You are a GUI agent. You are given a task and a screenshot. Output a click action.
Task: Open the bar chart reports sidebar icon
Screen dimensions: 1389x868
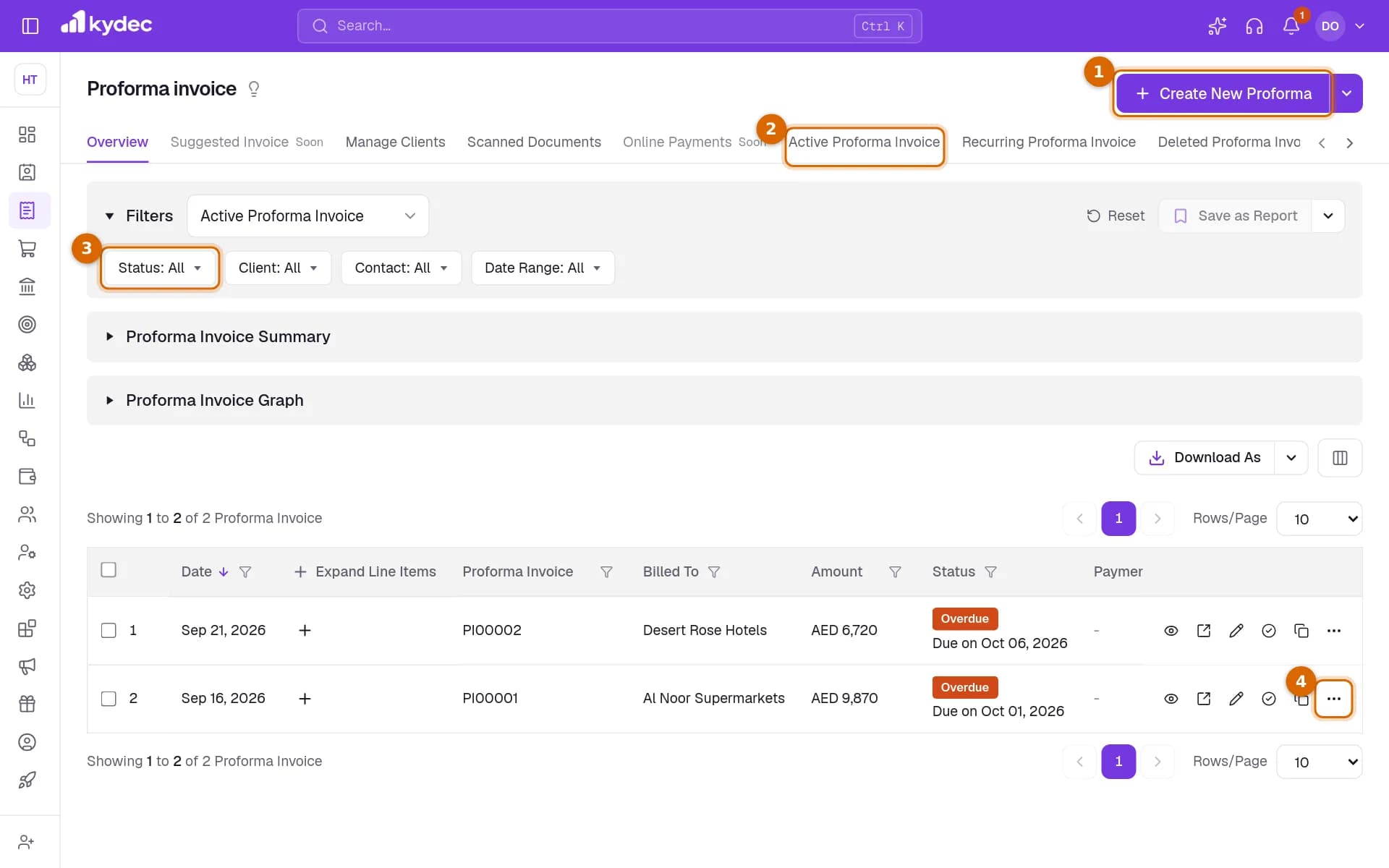point(27,400)
